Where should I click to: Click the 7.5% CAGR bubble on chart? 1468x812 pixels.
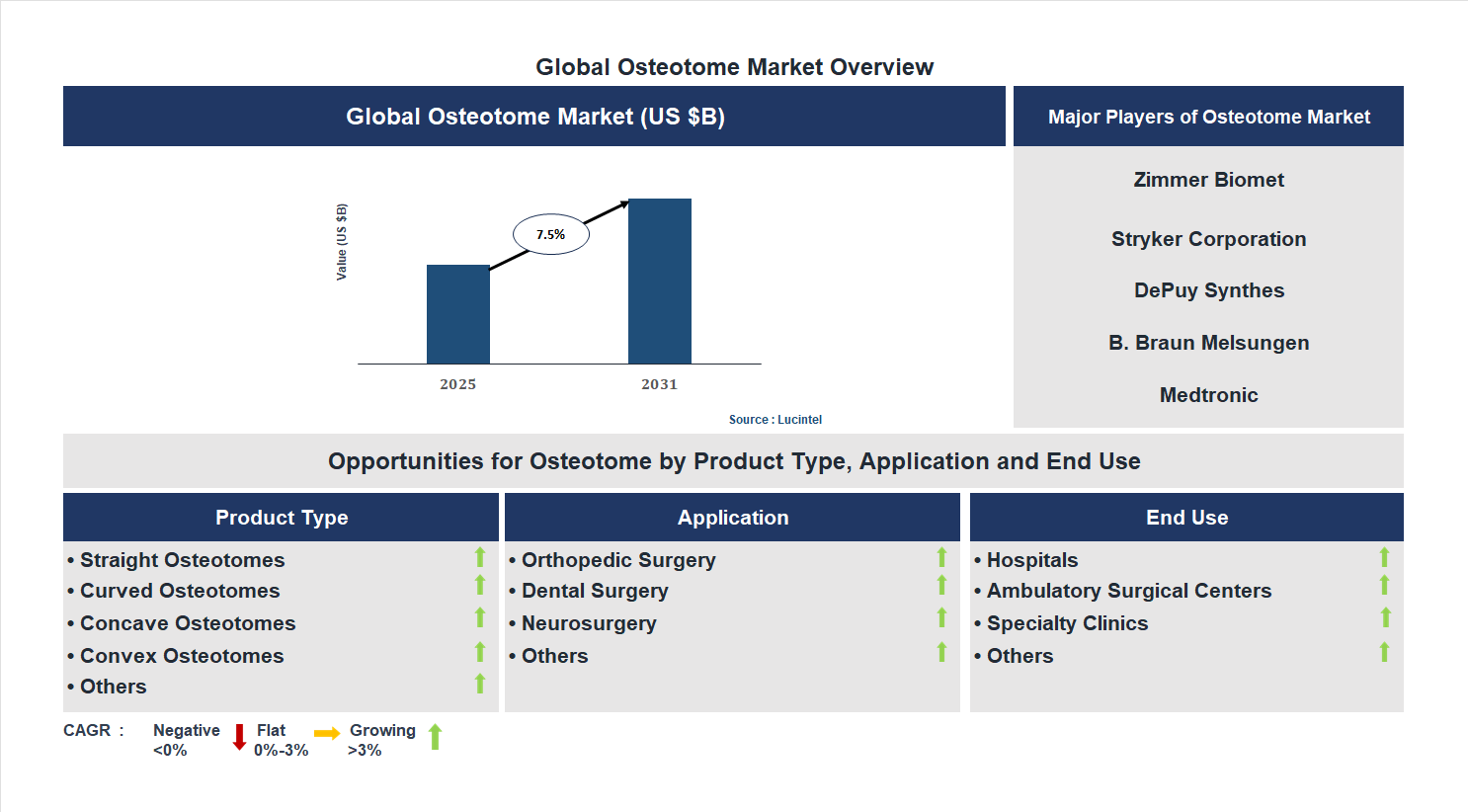point(550,233)
